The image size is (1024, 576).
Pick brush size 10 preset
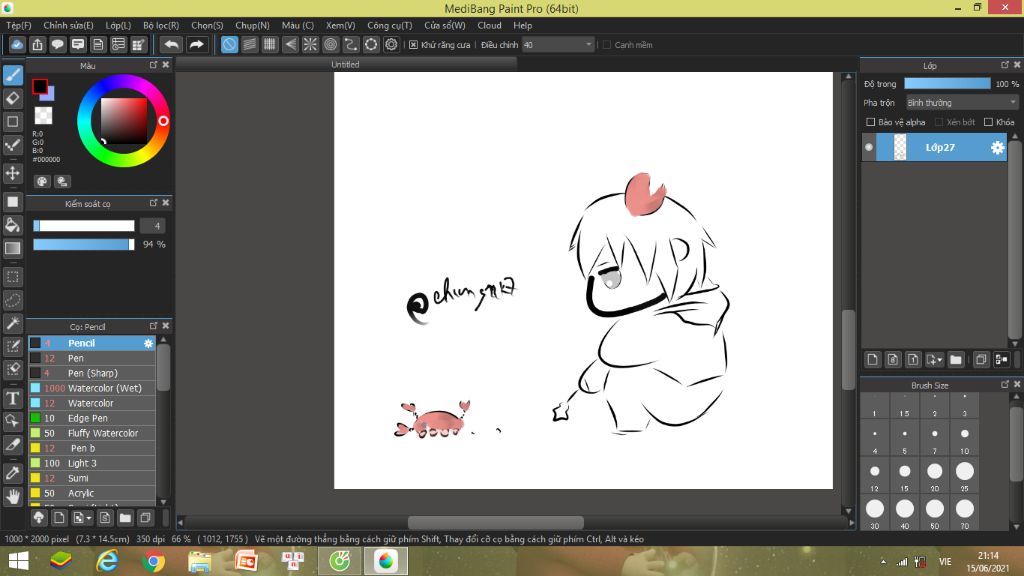pos(965,439)
